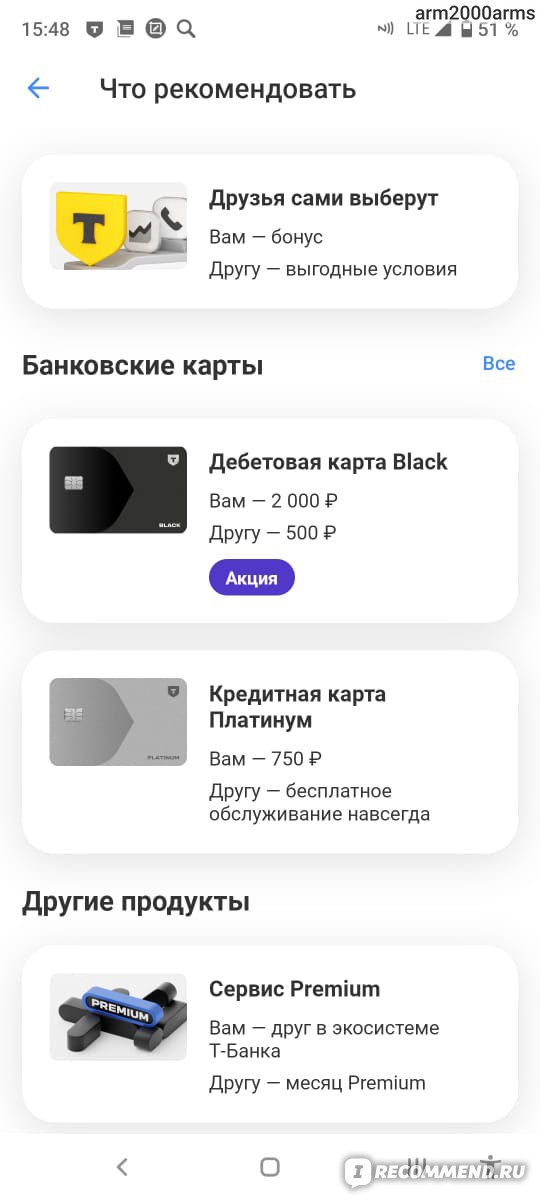Tap the blue back arrow

click(38, 88)
